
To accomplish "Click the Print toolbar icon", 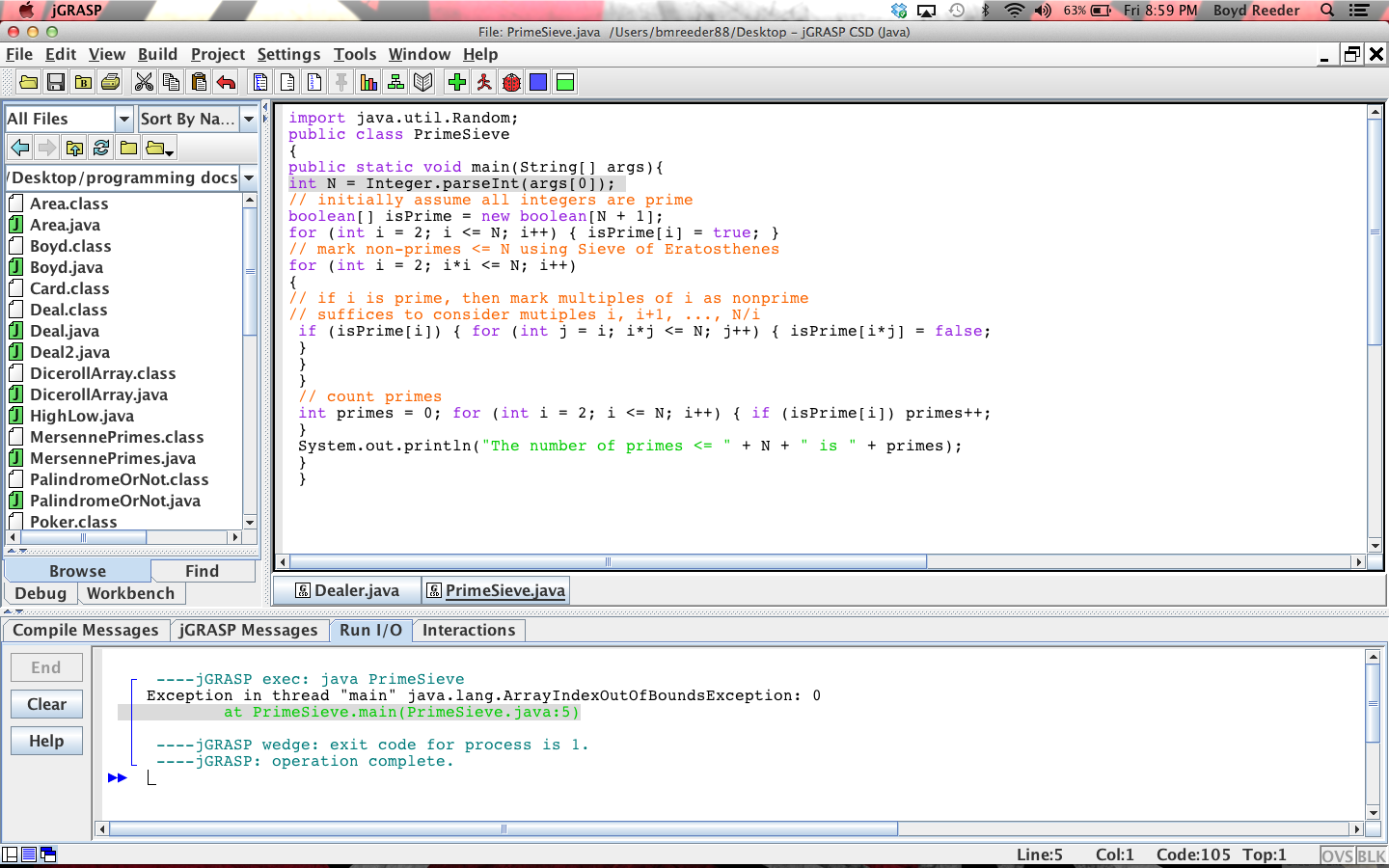I will click(111, 82).
